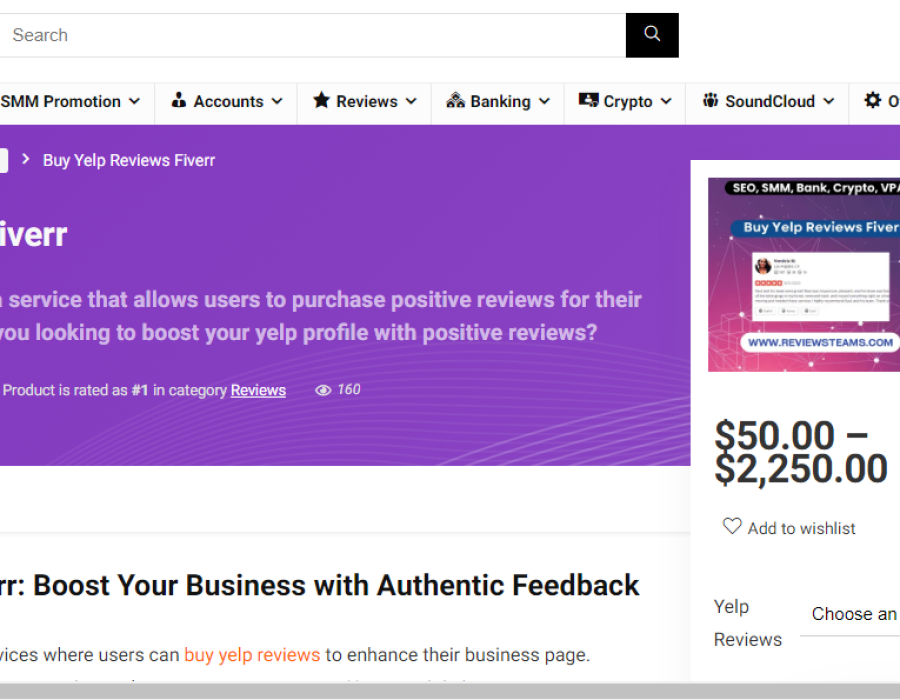Click the orange buy yelp reviews link
This screenshot has width=900, height=700.
point(252,656)
